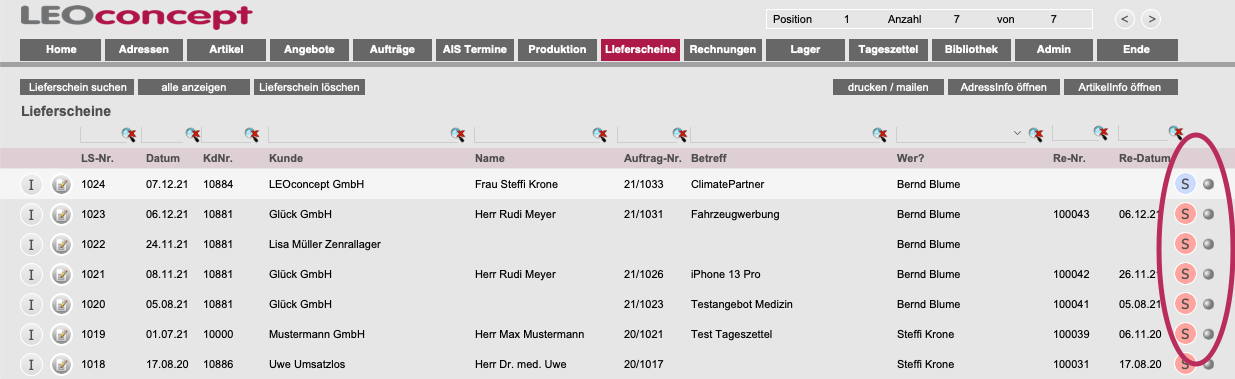The height and width of the screenshot is (379, 1235).
Task: Click red S status icon for 1021
Action: [x=1185, y=274]
